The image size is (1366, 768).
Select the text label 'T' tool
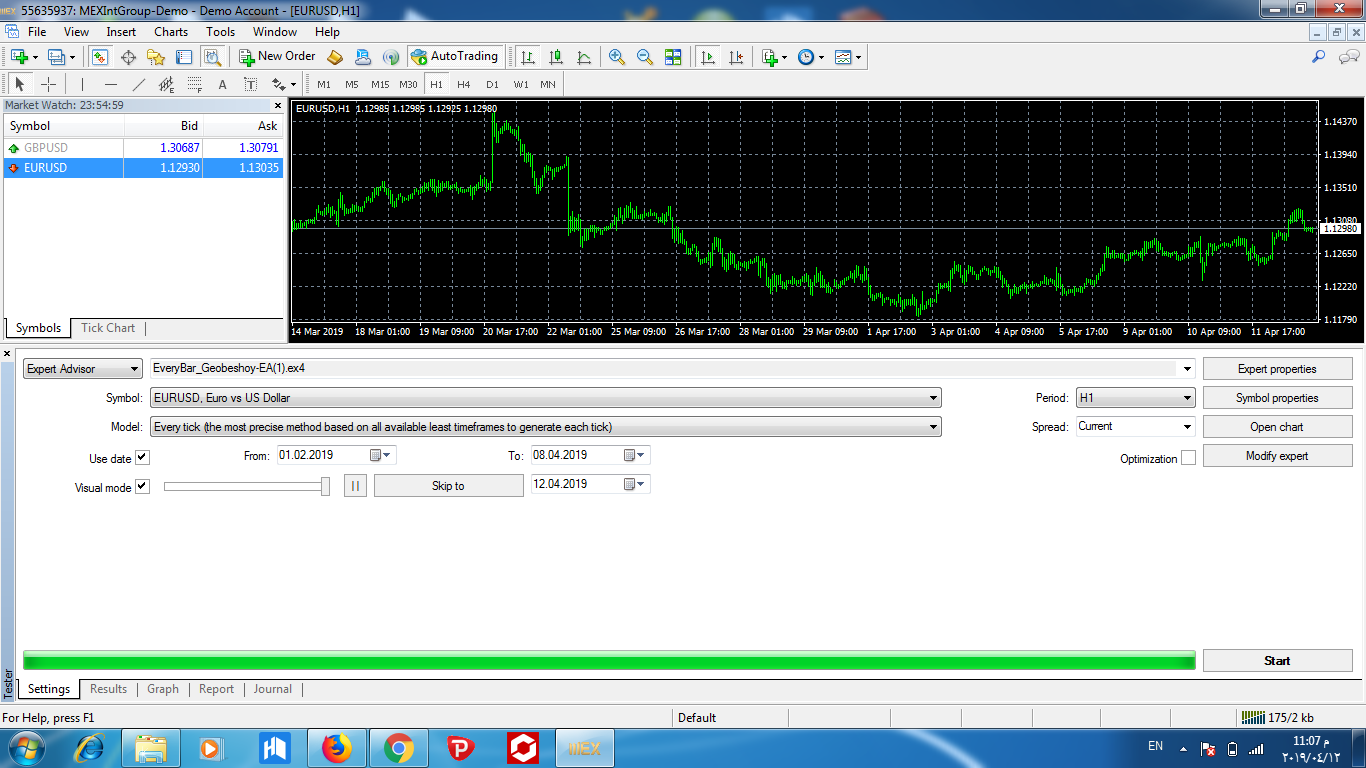(251, 84)
